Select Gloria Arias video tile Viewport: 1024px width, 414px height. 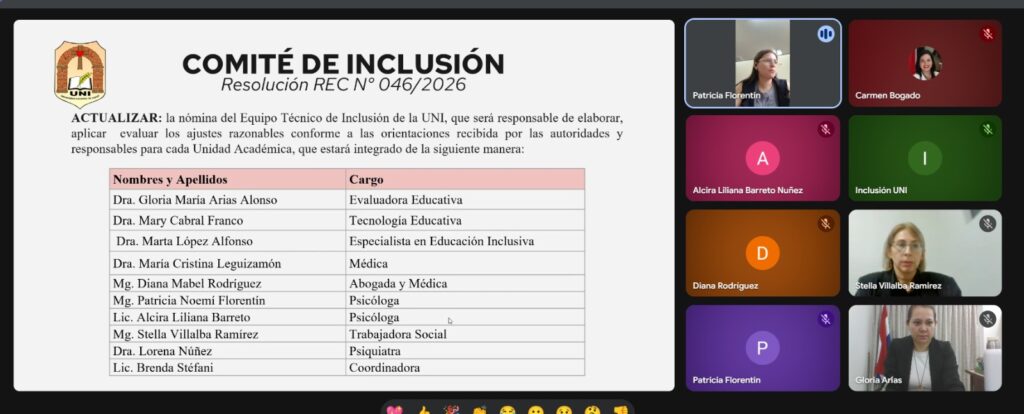[x=924, y=348]
